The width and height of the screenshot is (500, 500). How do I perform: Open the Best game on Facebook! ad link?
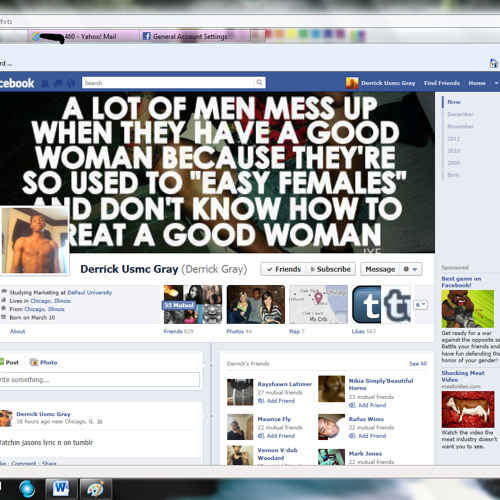pos(461,282)
